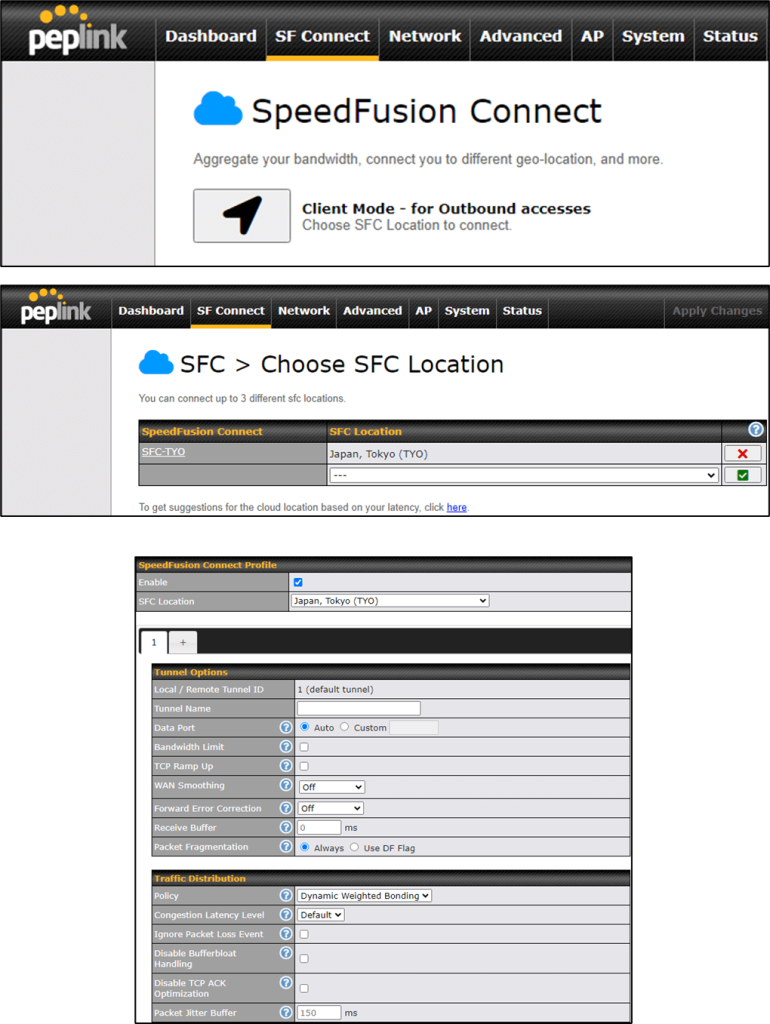The height and width of the screenshot is (1024, 770).
Task: Open help icon next to Forward Error Correction
Action: click(x=286, y=808)
